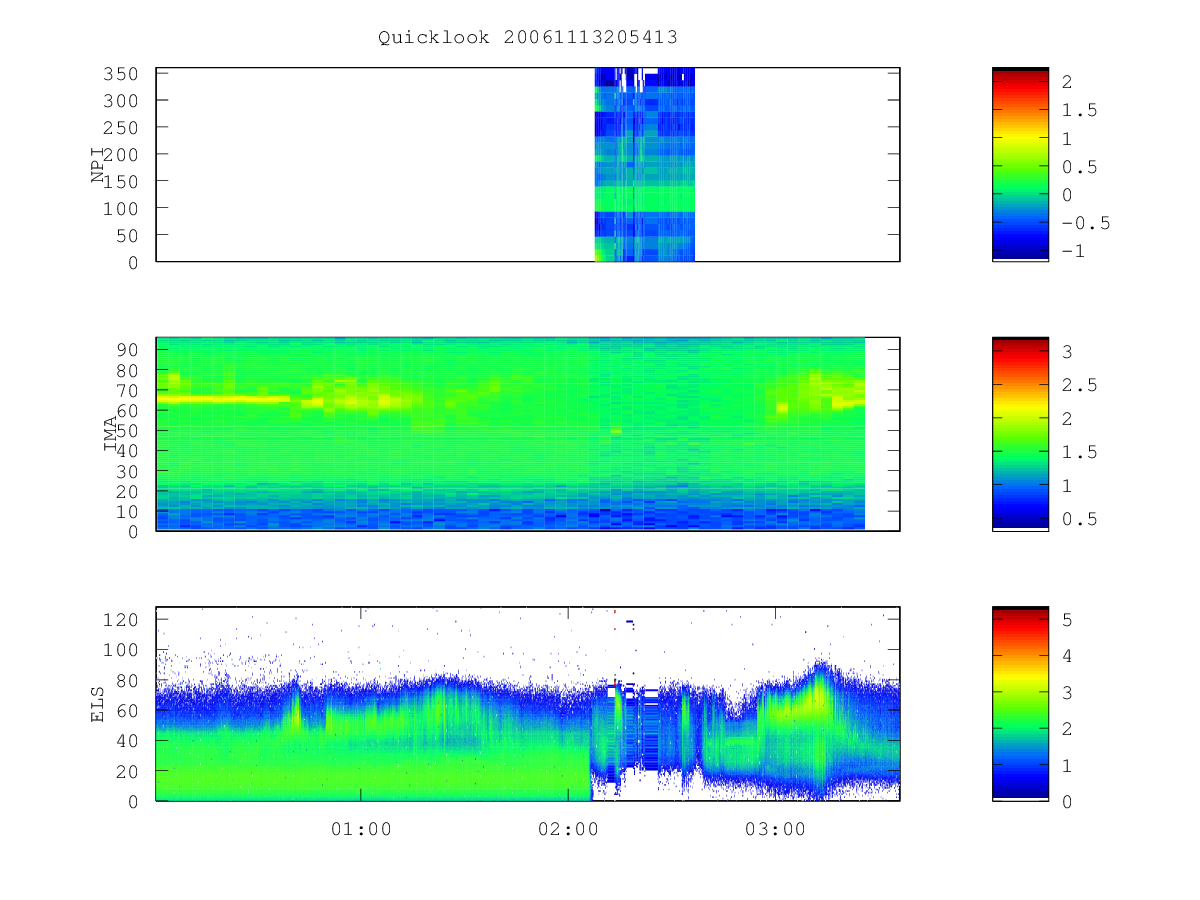Select the NPI y-axis label
The width and height of the screenshot is (1200, 900).
coord(98,164)
